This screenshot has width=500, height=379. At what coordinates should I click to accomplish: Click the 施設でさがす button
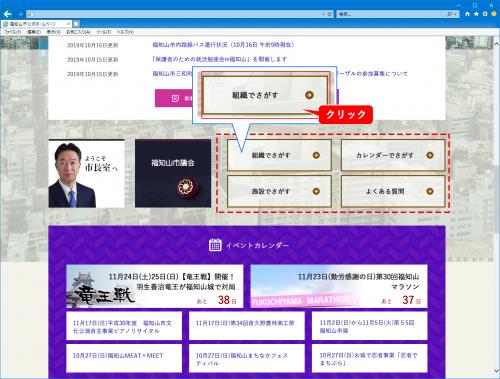(x=279, y=191)
